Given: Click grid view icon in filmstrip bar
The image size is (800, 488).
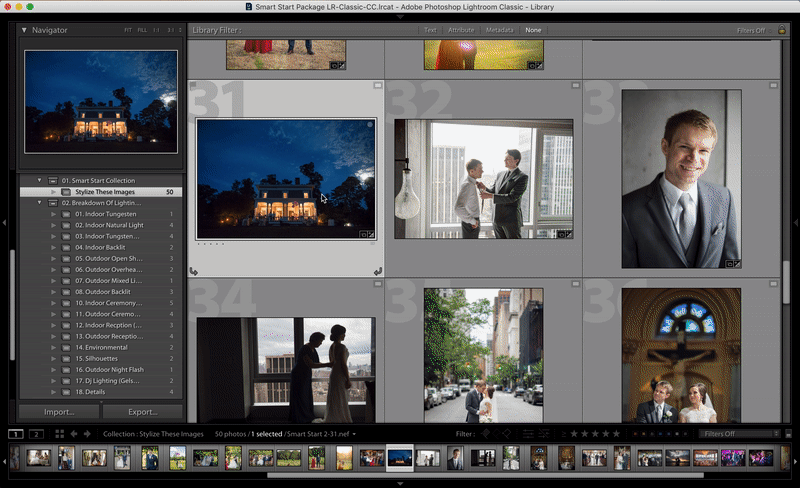Looking at the screenshot, I should point(60,434).
